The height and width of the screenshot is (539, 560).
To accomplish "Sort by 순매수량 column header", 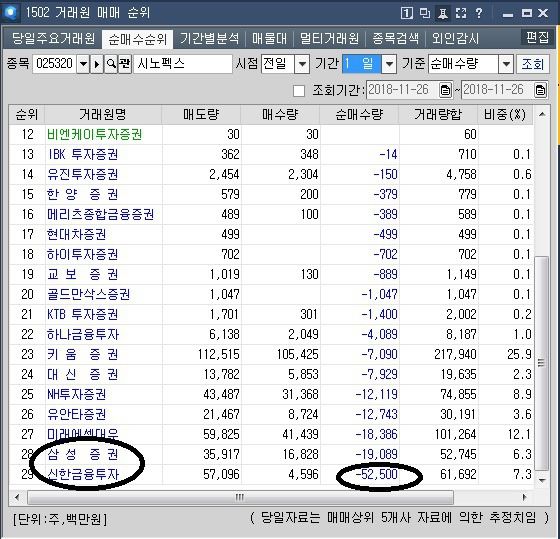I will [x=359, y=115].
